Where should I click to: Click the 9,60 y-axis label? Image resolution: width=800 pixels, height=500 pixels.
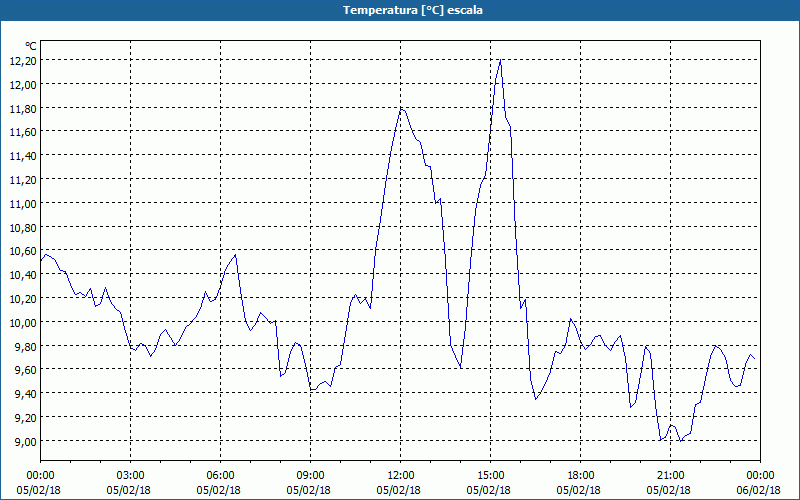pyautogui.click(x=26, y=370)
